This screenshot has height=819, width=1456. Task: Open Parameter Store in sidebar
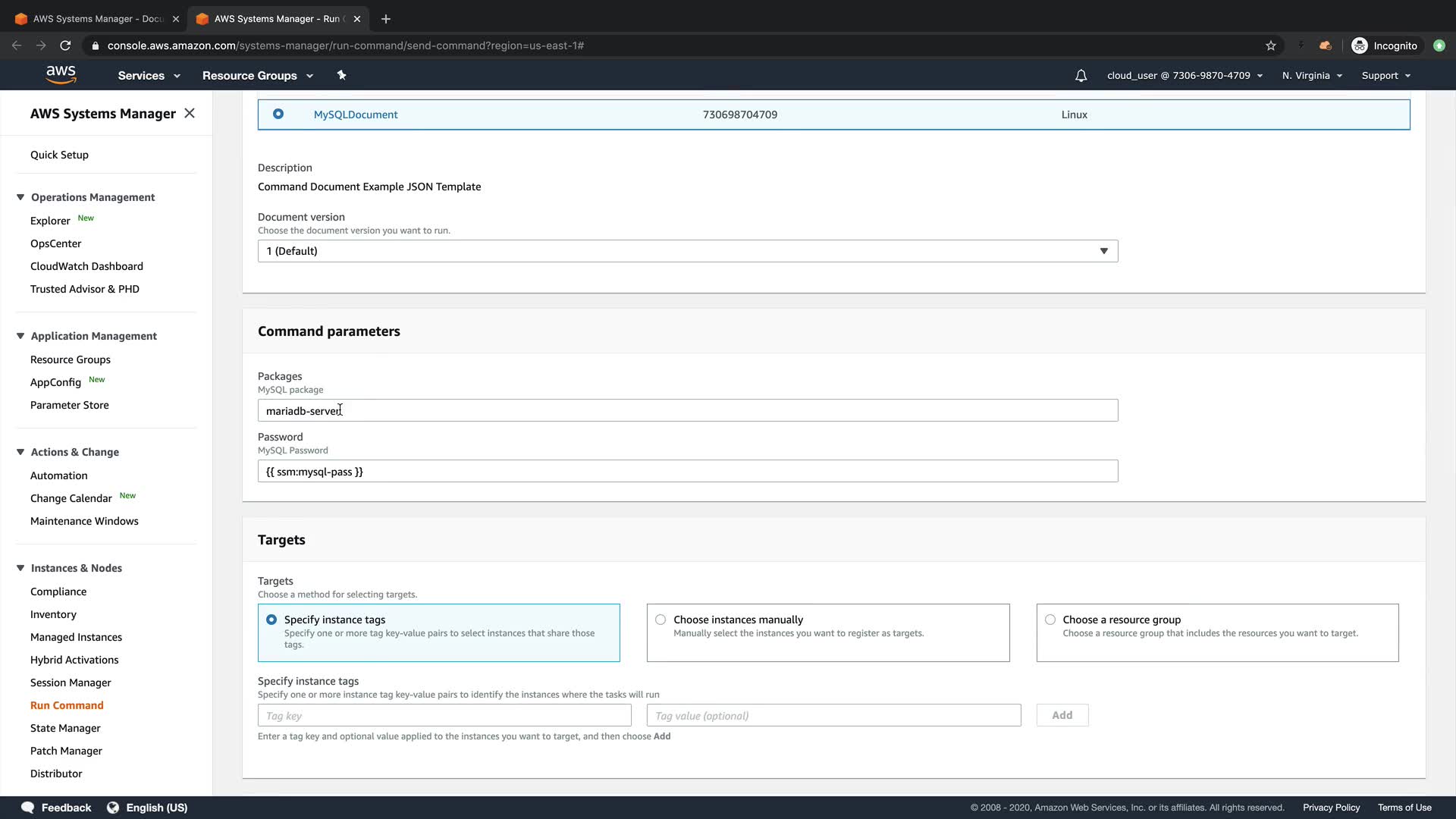(69, 405)
